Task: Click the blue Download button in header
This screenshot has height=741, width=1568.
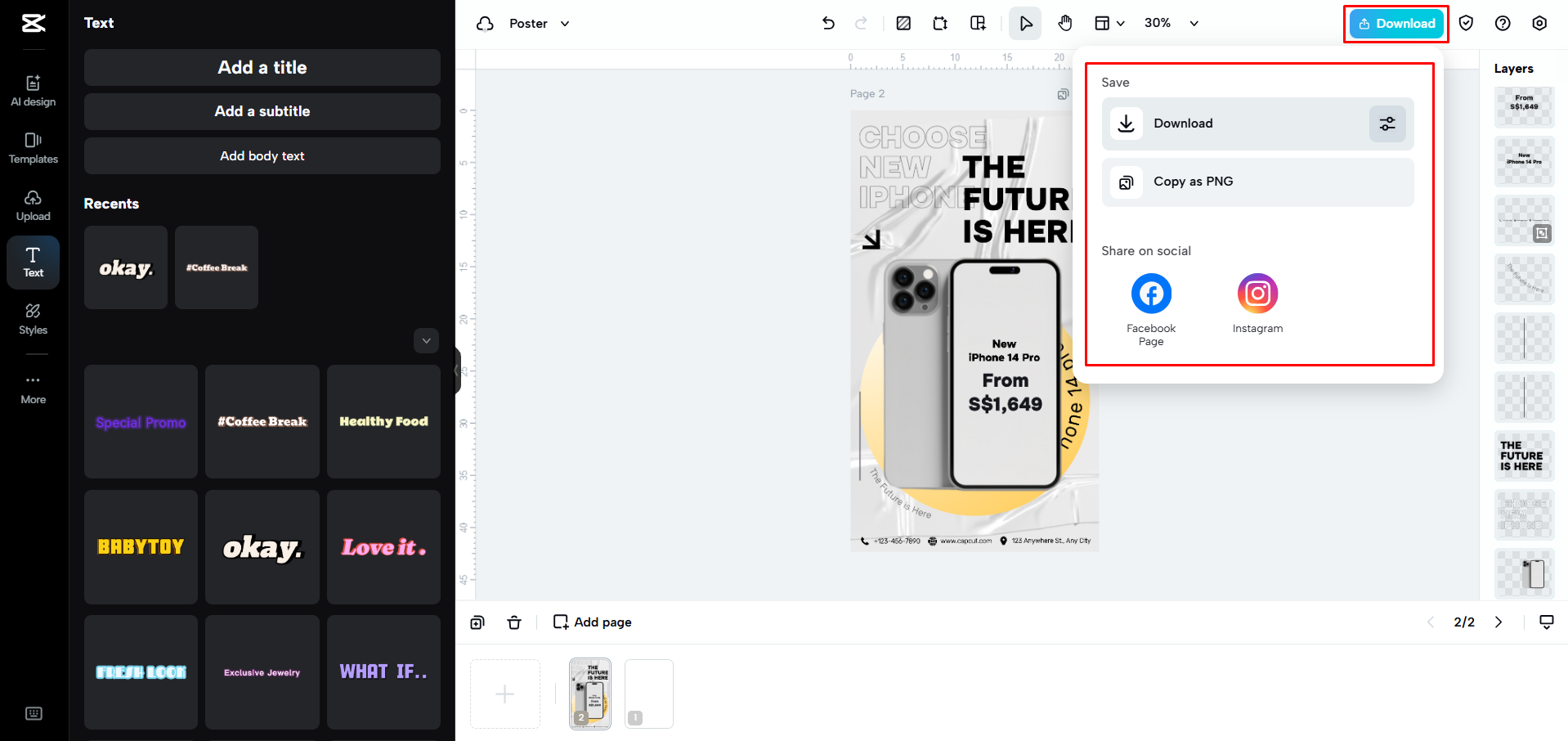Action: click(1396, 24)
